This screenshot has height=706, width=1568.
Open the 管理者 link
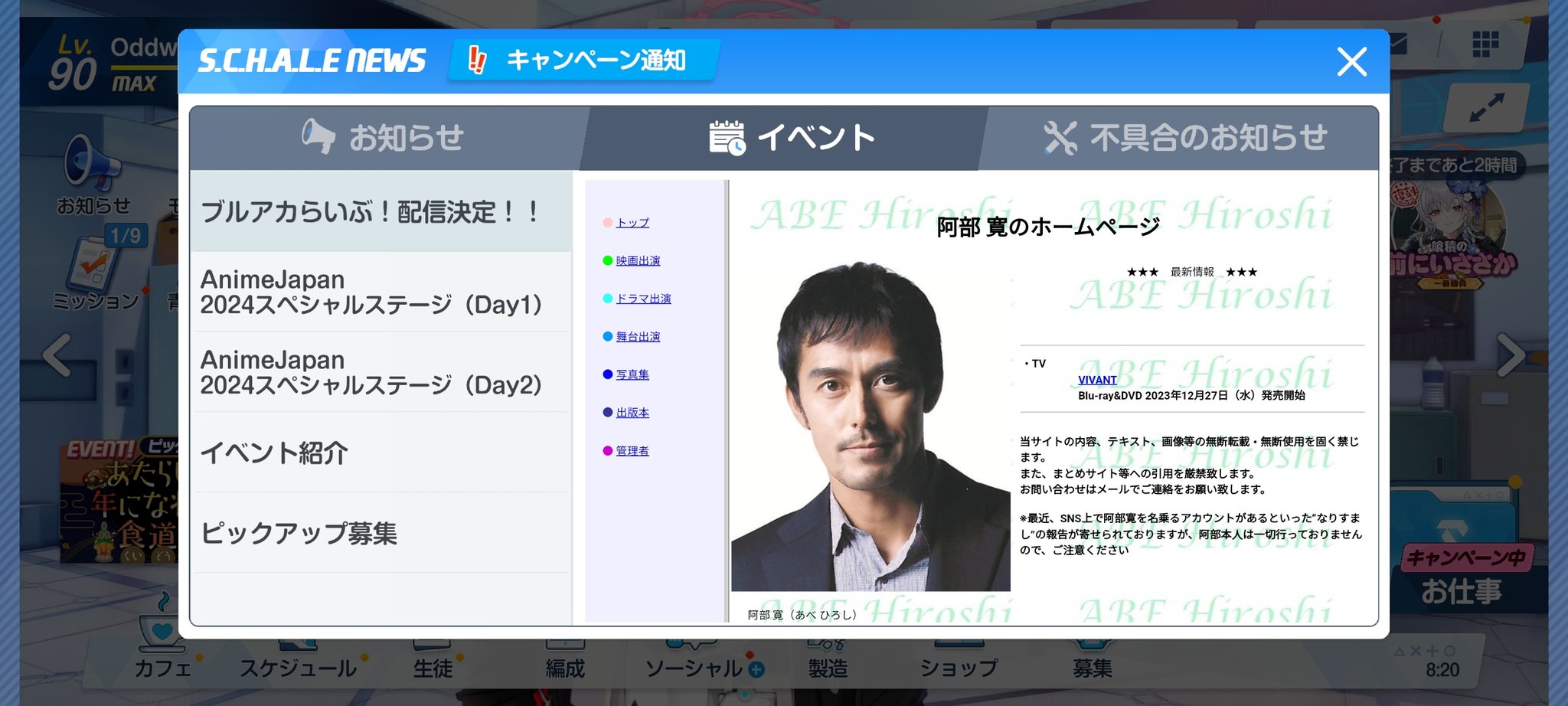point(632,451)
